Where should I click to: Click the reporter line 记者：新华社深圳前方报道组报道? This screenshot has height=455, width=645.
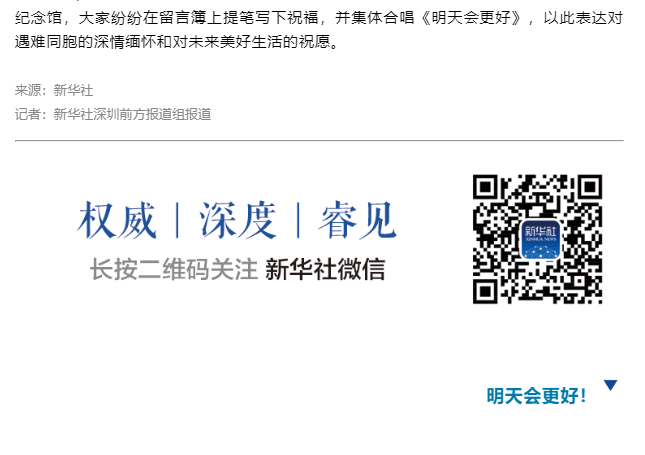tap(113, 114)
